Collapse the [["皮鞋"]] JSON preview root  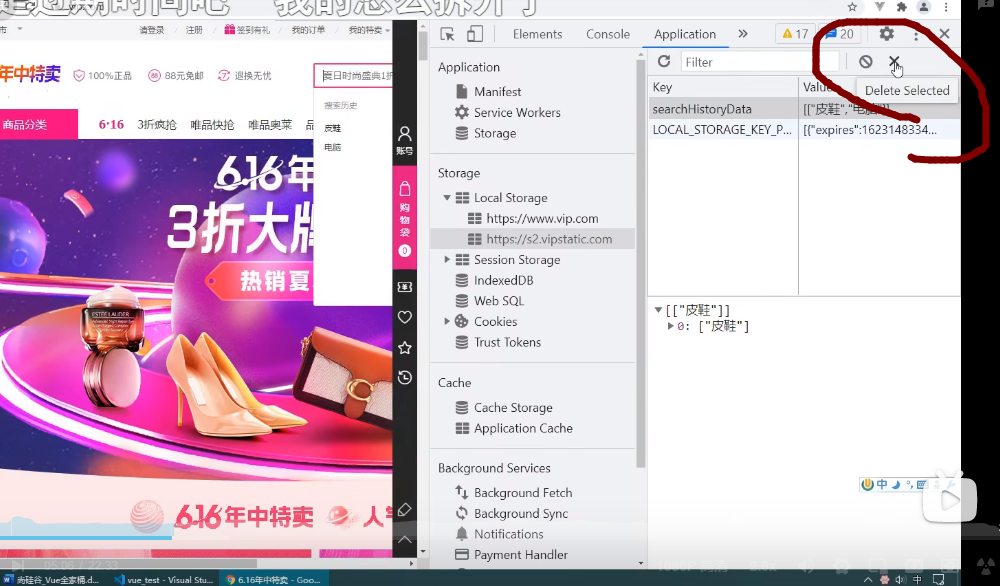coord(658,310)
